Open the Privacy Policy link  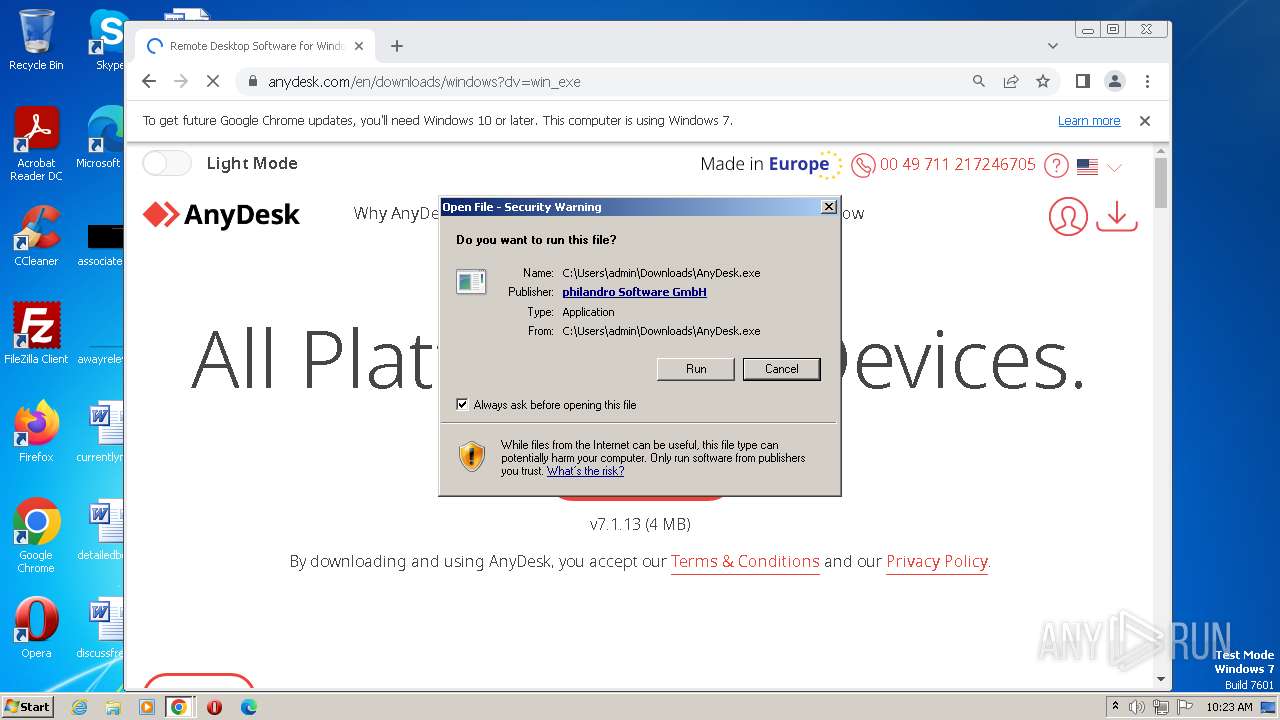point(937,561)
